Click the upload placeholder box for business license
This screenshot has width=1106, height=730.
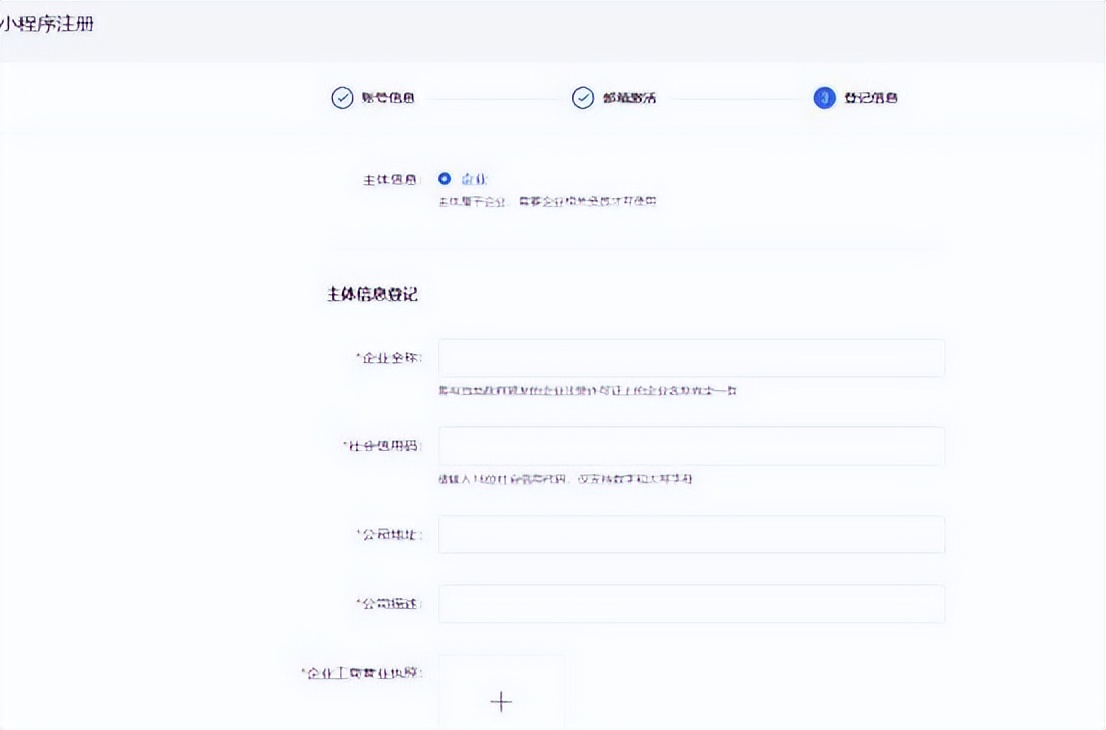point(501,695)
